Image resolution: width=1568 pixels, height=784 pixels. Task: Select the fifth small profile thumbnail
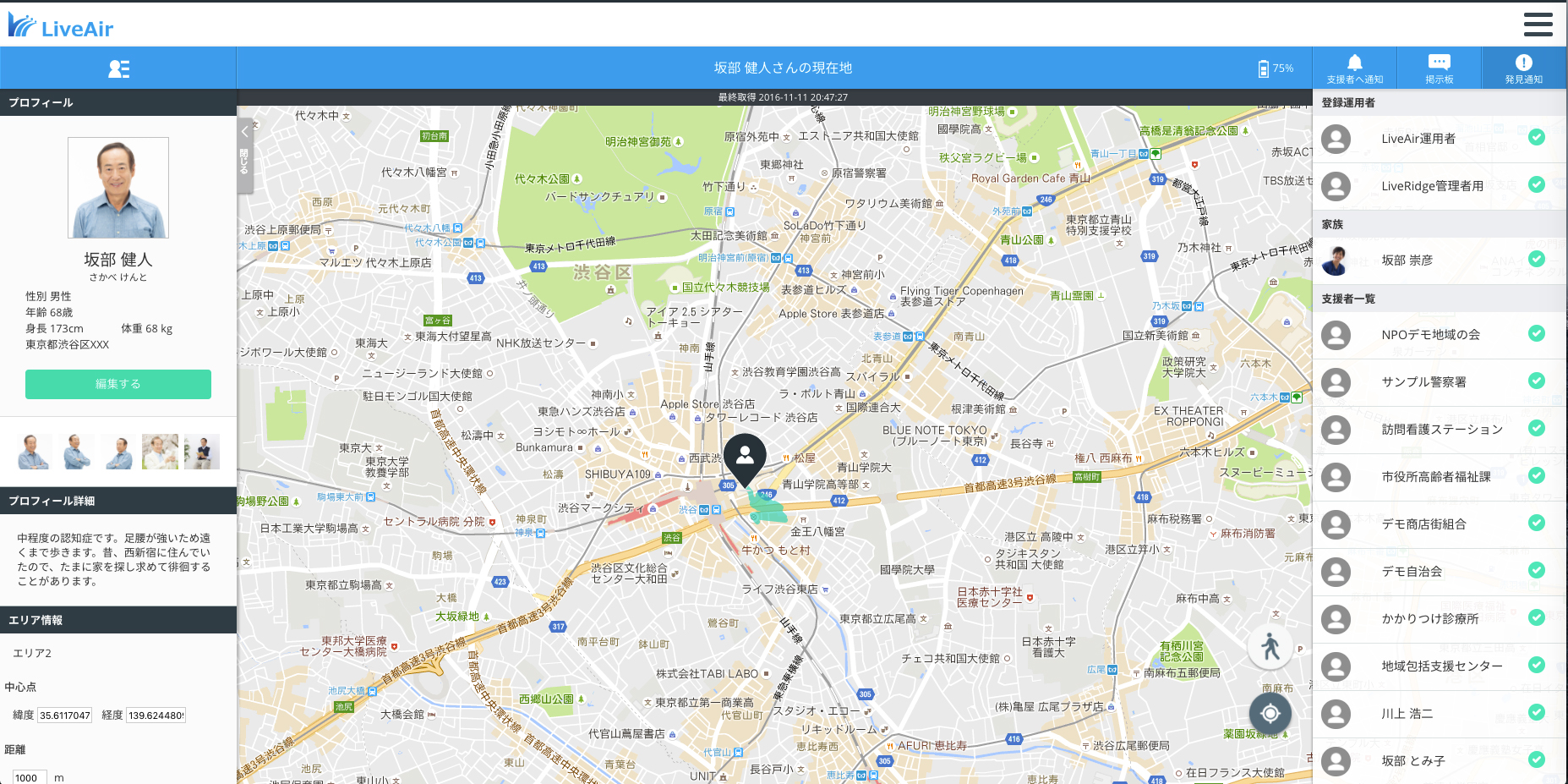[202, 452]
